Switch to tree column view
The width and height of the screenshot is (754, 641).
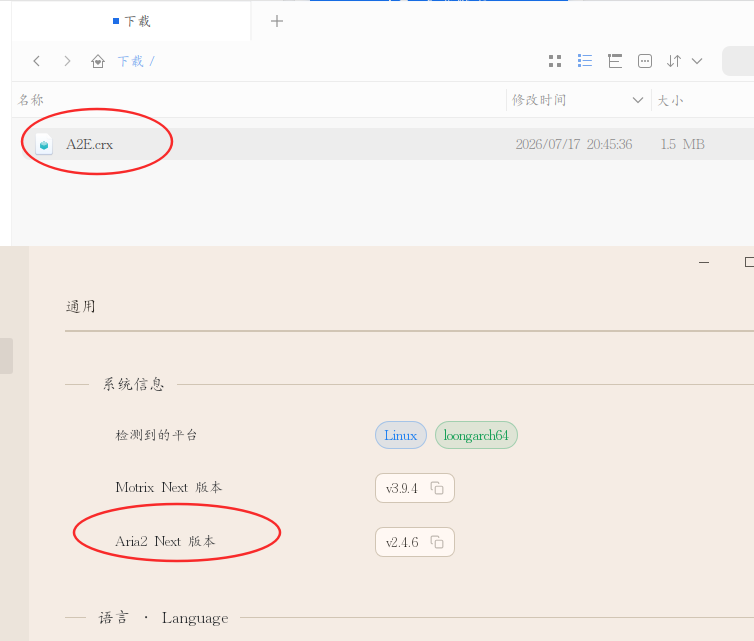[x=615, y=61]
